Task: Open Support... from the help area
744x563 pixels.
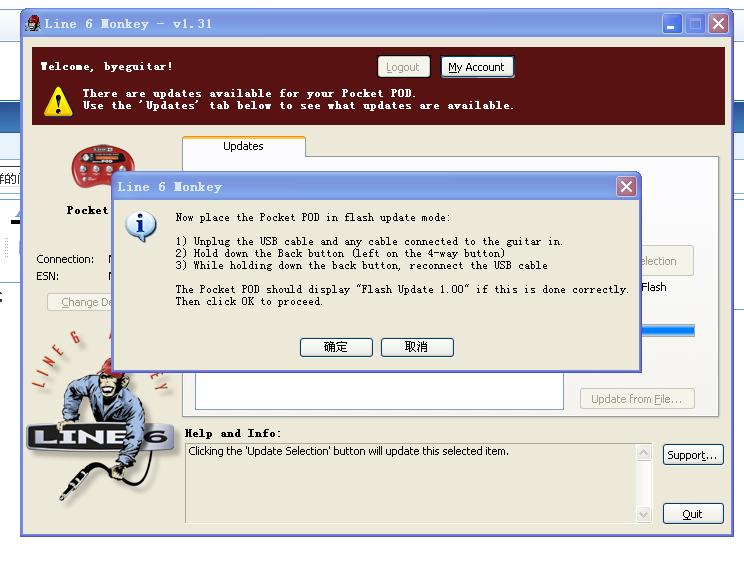Action: (x=692, y=455)
